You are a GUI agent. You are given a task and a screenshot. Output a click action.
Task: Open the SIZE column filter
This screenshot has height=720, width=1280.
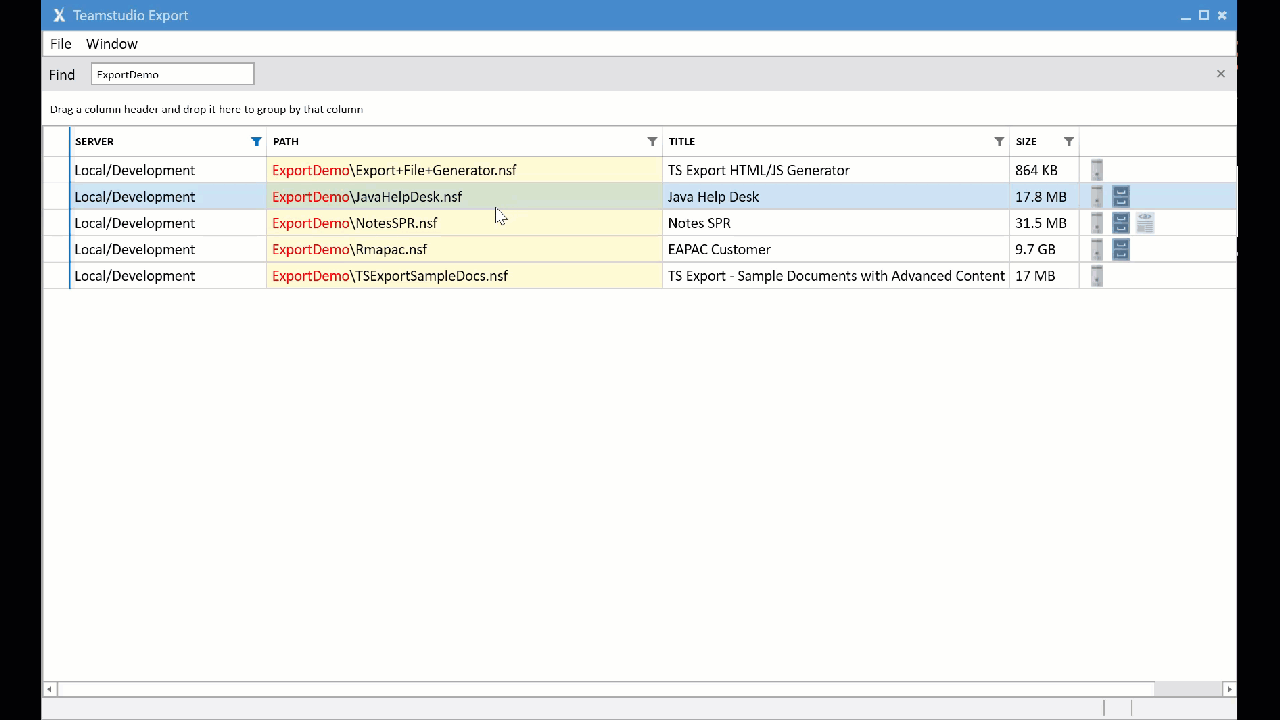click(x=1068, y=141)
